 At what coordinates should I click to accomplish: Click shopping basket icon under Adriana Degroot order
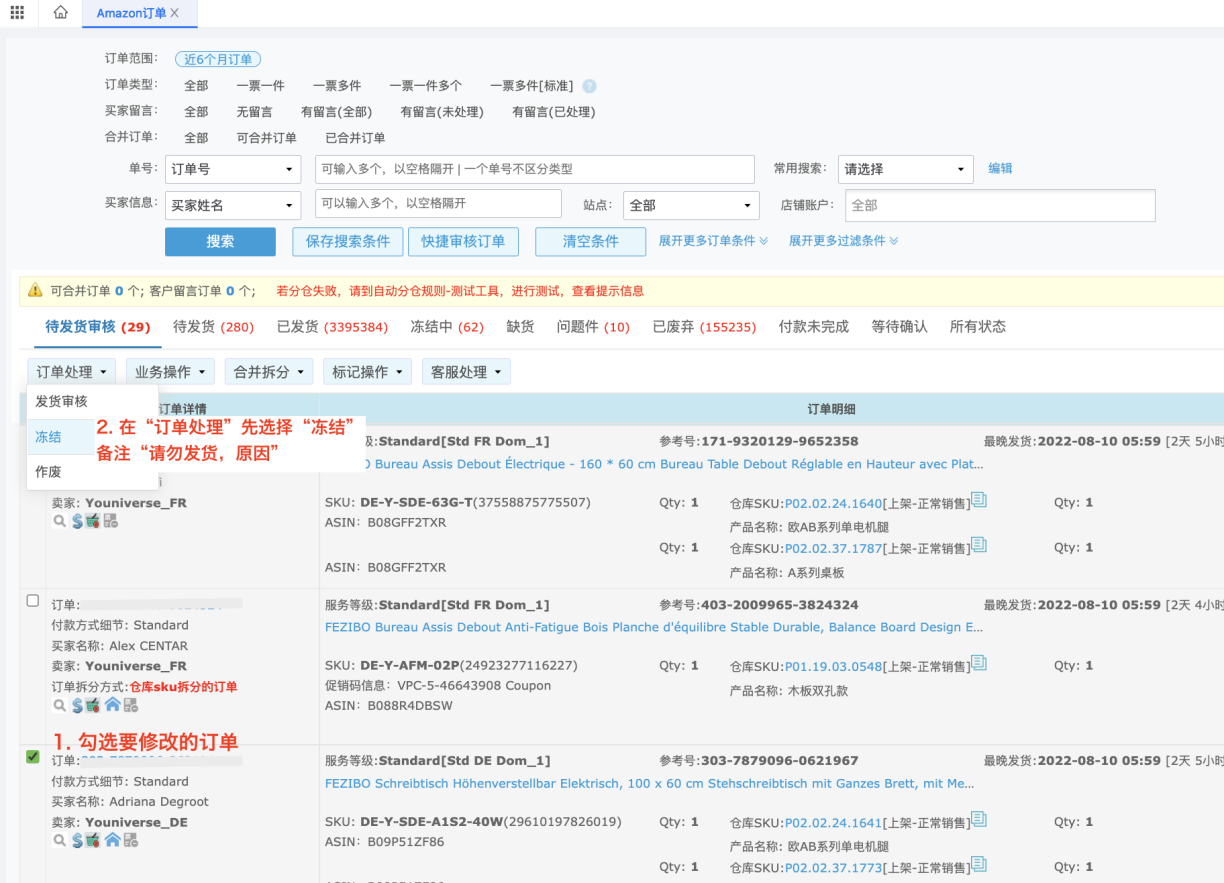(x=93, y=841)
